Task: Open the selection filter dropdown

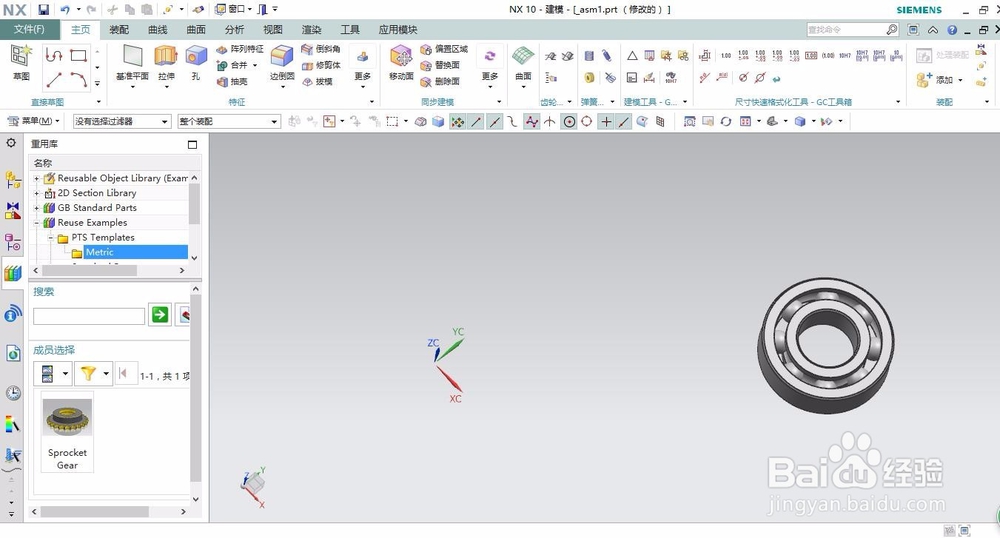Action: click(122, 121)
